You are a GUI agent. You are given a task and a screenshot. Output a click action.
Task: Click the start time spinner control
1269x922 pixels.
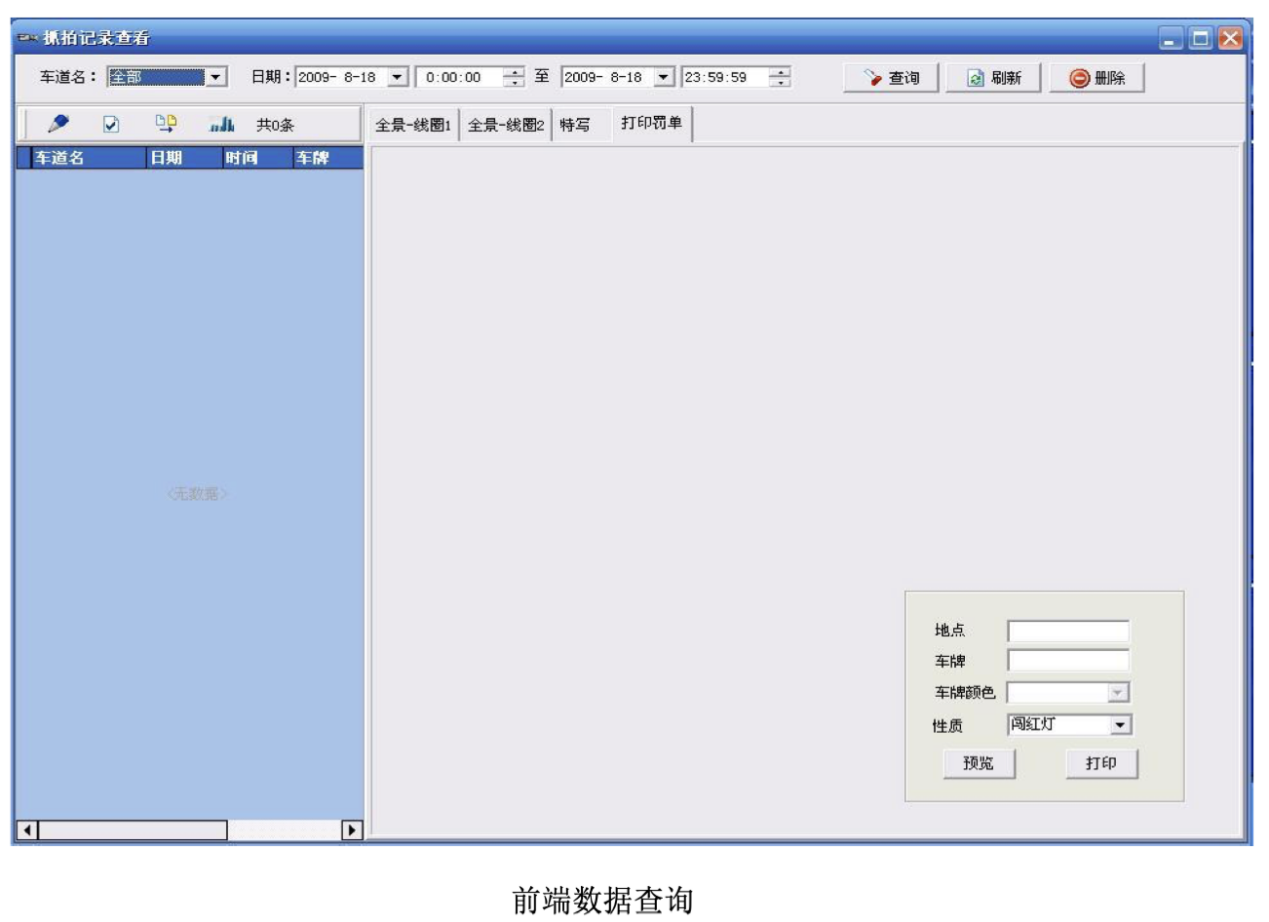[x=513, y=77]
